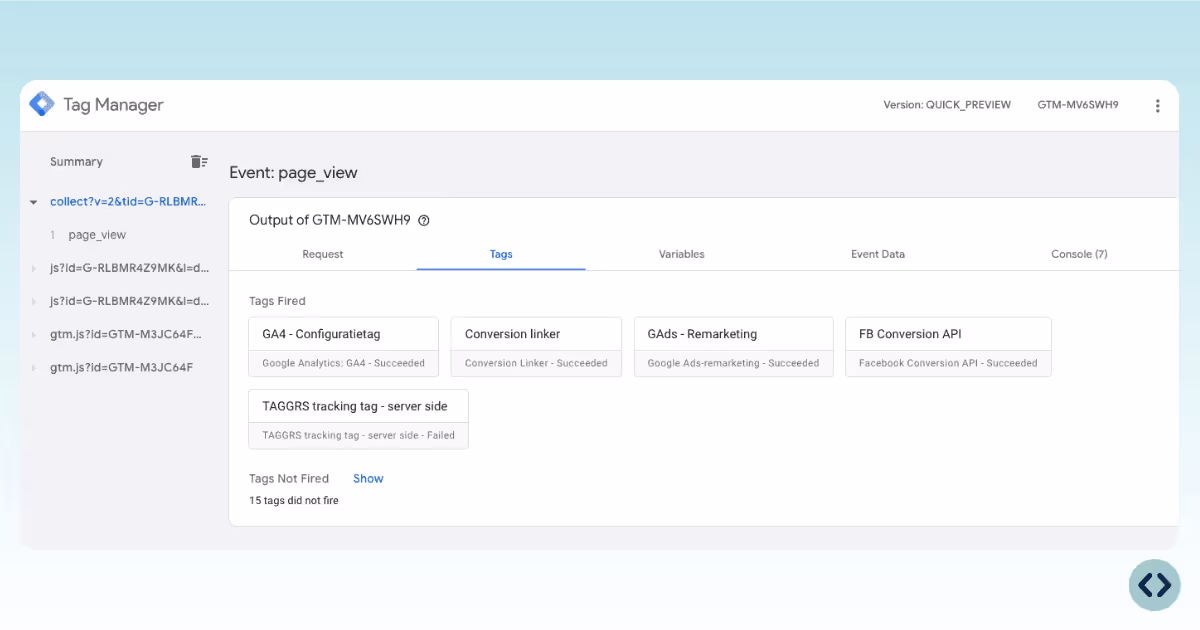Open the Conversion linker tag card
The image size is (1200, 630).
coord(536,347)
